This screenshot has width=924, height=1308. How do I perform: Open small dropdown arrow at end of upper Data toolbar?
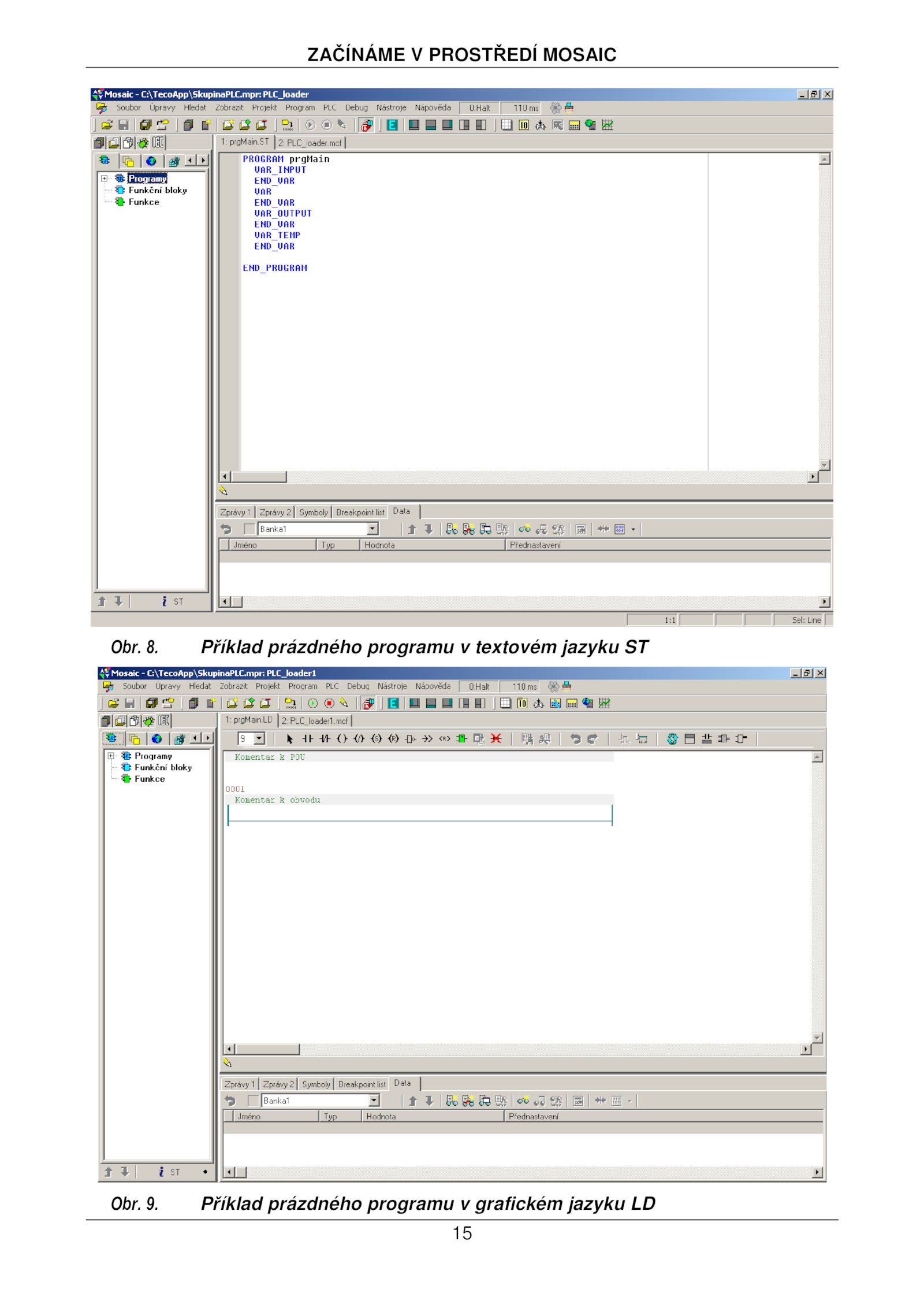tap(634, 530)
